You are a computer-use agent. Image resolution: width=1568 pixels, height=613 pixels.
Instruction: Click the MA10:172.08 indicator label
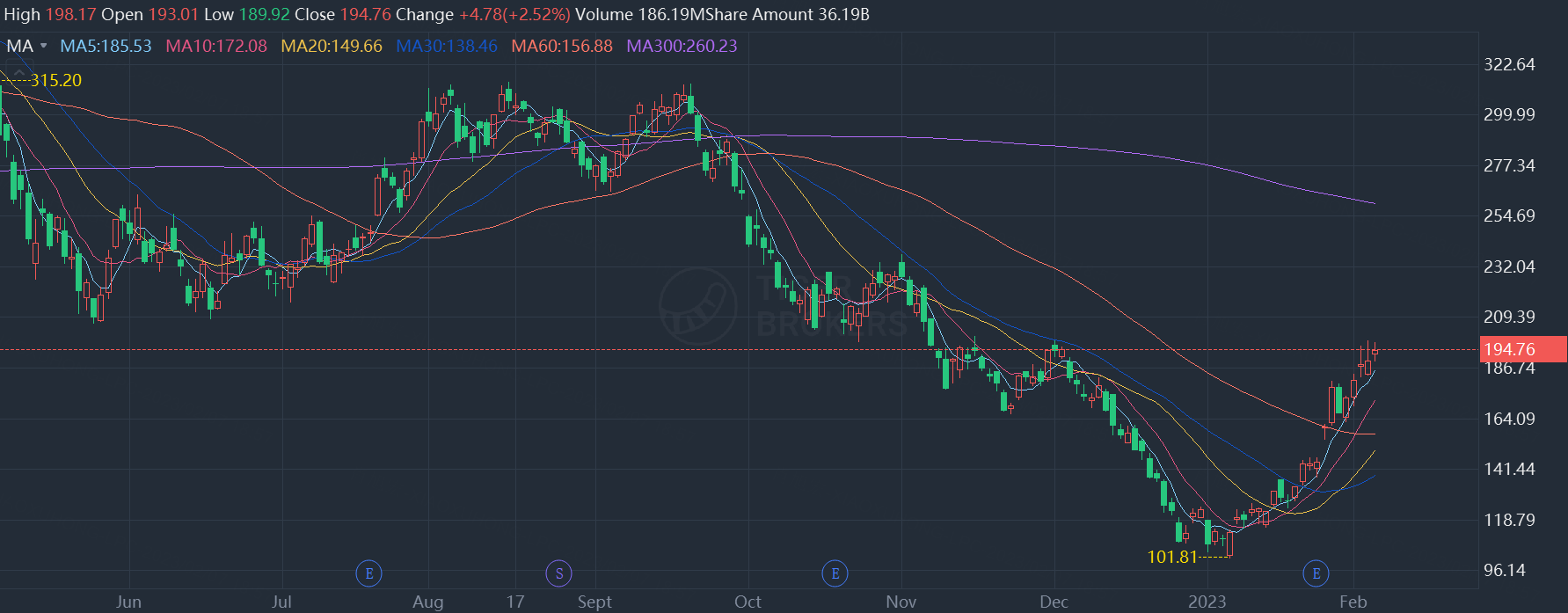[216, 47]
